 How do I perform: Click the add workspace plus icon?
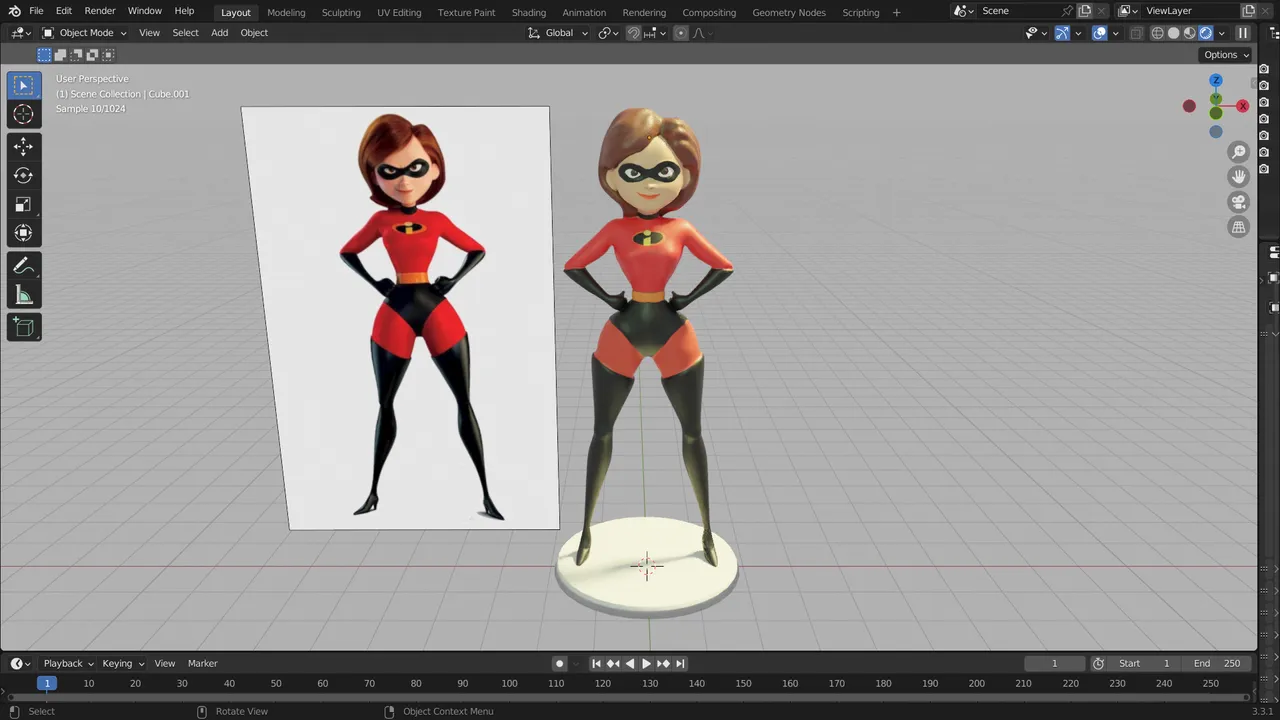896,12
